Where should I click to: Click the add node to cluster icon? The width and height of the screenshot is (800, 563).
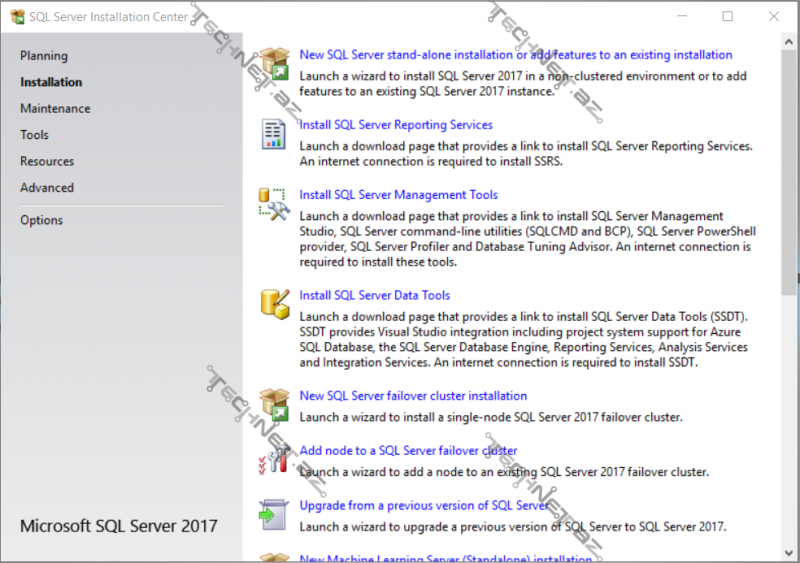point(273,459)
